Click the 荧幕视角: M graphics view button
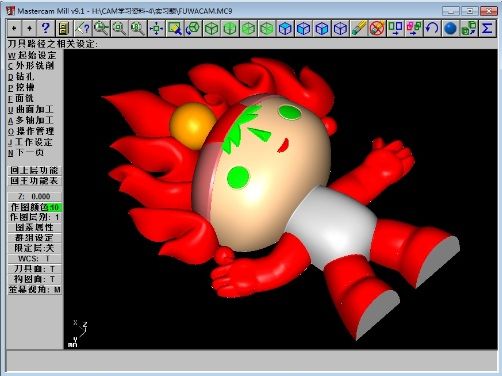This screenshot has height=376, width=502. point(34,290)
